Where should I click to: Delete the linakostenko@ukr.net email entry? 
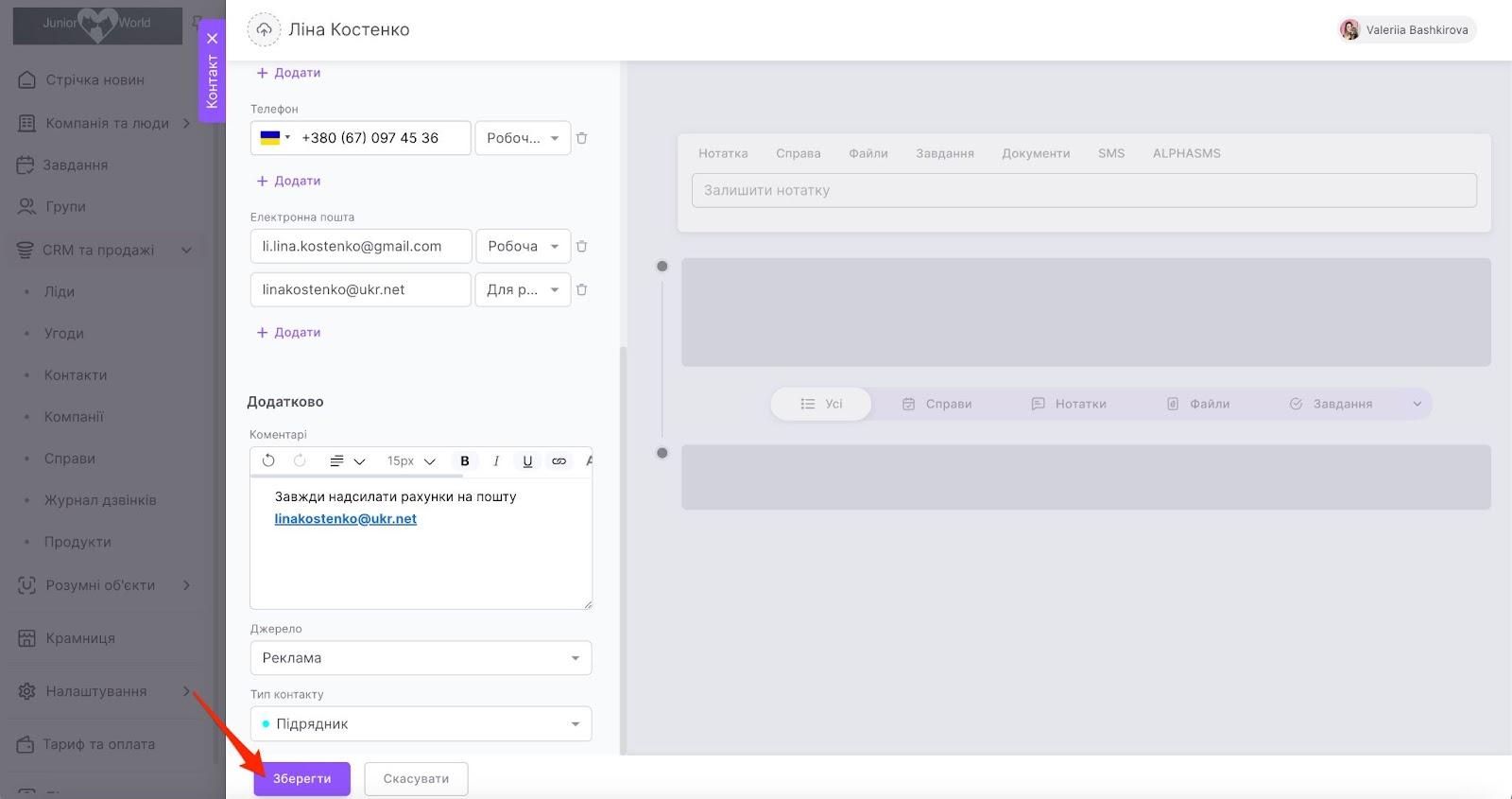(582, 290)
